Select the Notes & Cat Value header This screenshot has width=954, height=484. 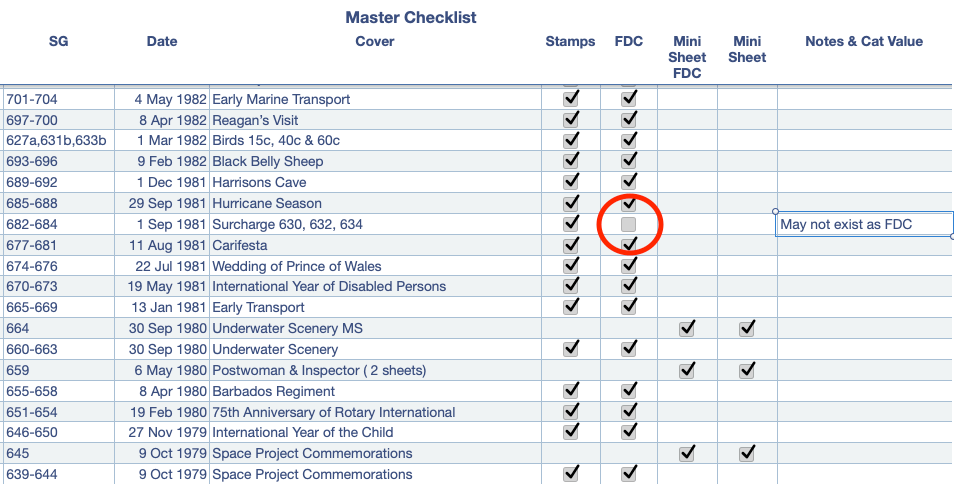864,41
